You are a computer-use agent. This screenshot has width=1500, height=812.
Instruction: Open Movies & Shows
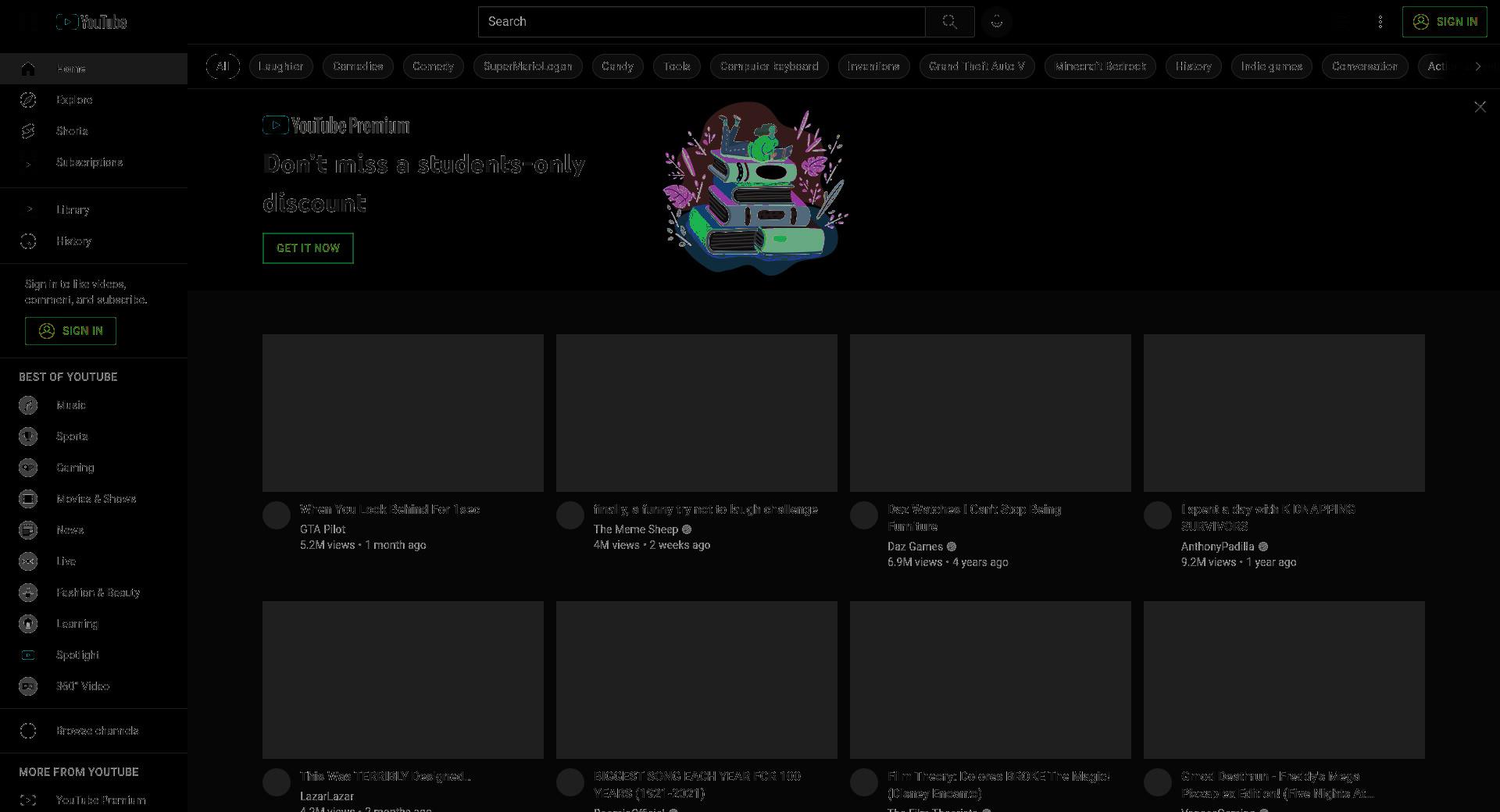click(94, 499)
